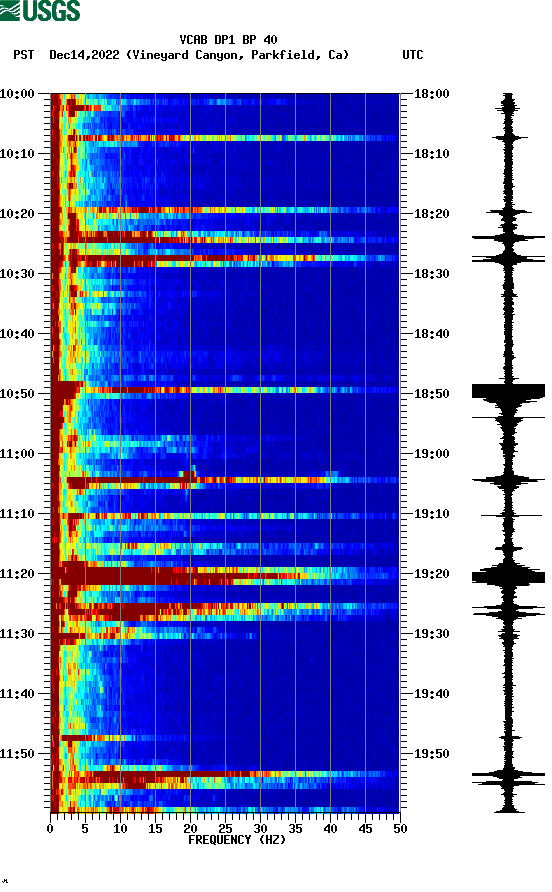The image size is (552, 892).
Task: Click the 18:30 UTC time label
Action: pyautogui.click(x=431, y=274)
